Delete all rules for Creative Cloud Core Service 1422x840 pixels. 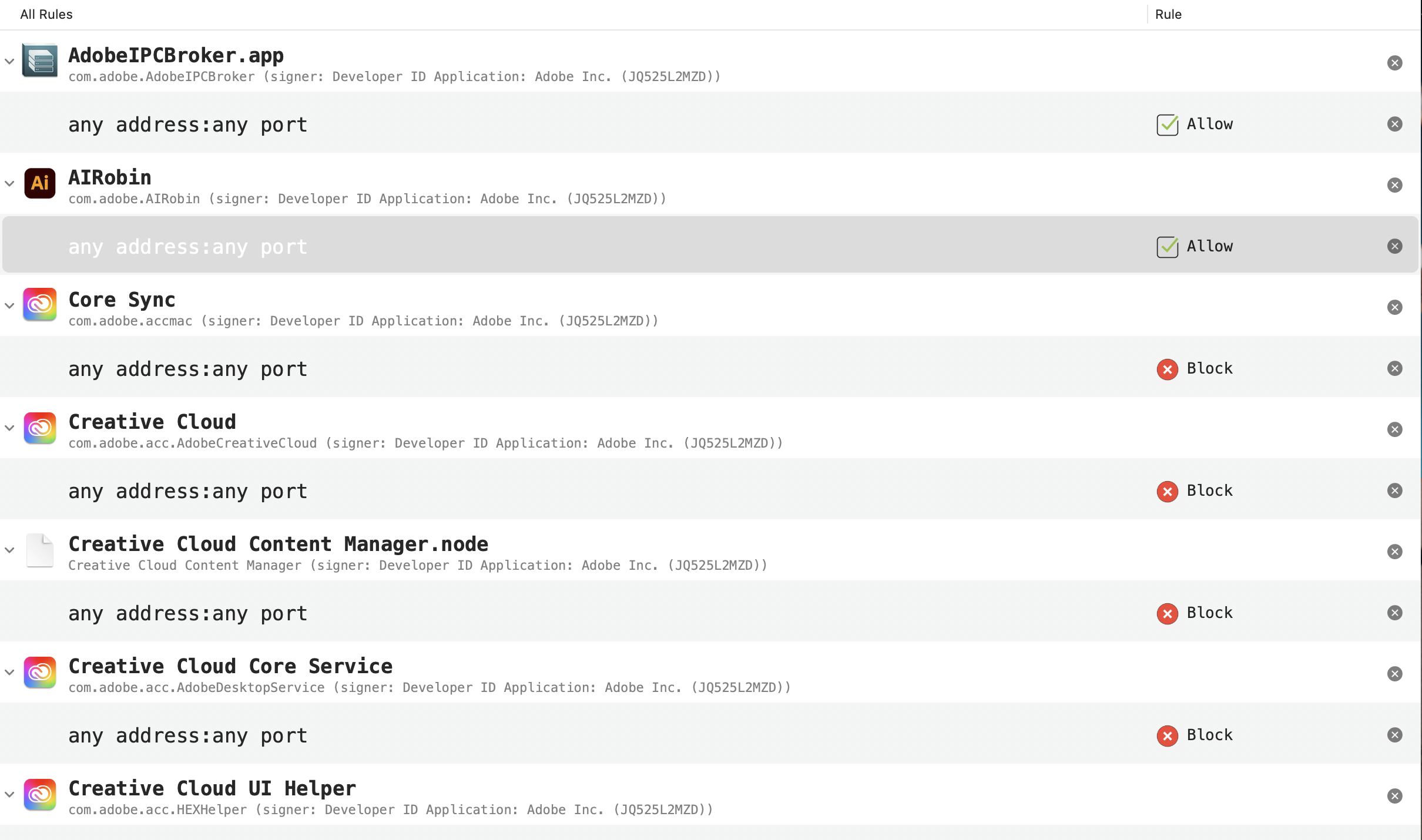tap(1394, 674)
